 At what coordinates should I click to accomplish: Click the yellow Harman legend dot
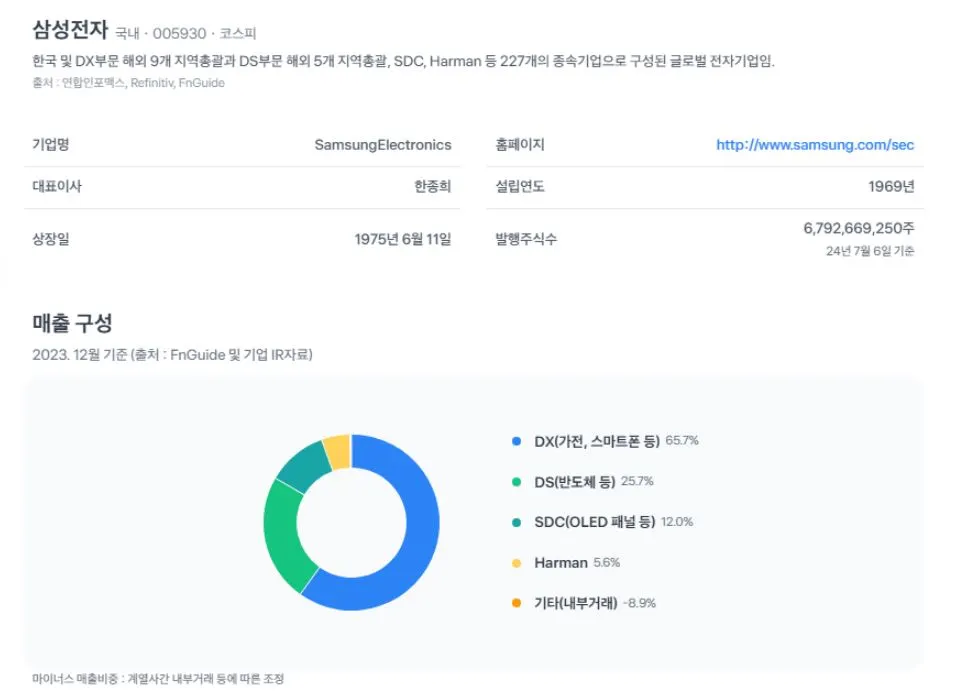click(516, 563)
